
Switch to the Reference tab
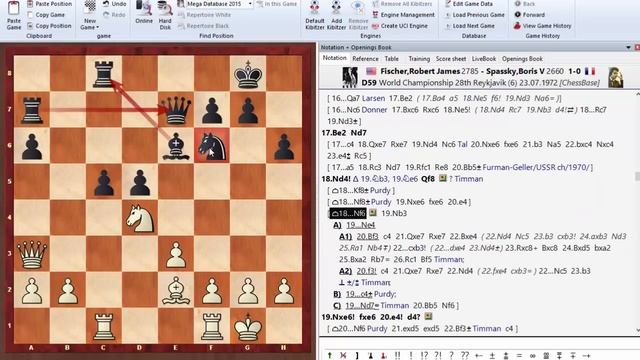pyautogui.click(x=365, y=59)
